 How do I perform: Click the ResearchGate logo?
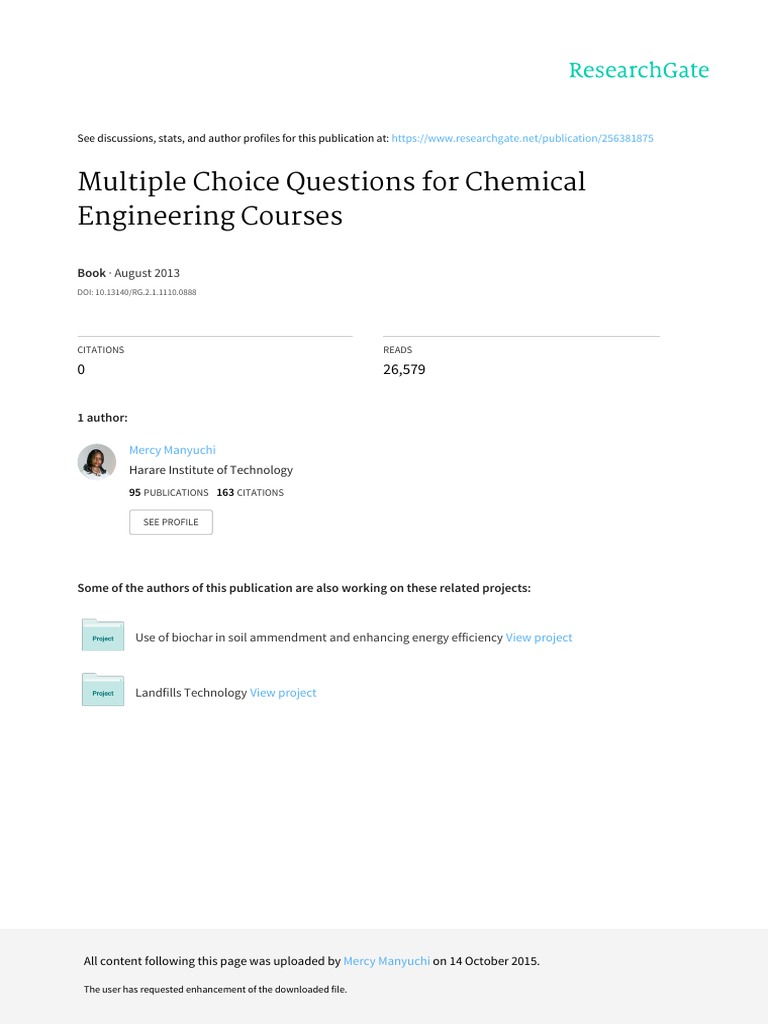[638, 70]
